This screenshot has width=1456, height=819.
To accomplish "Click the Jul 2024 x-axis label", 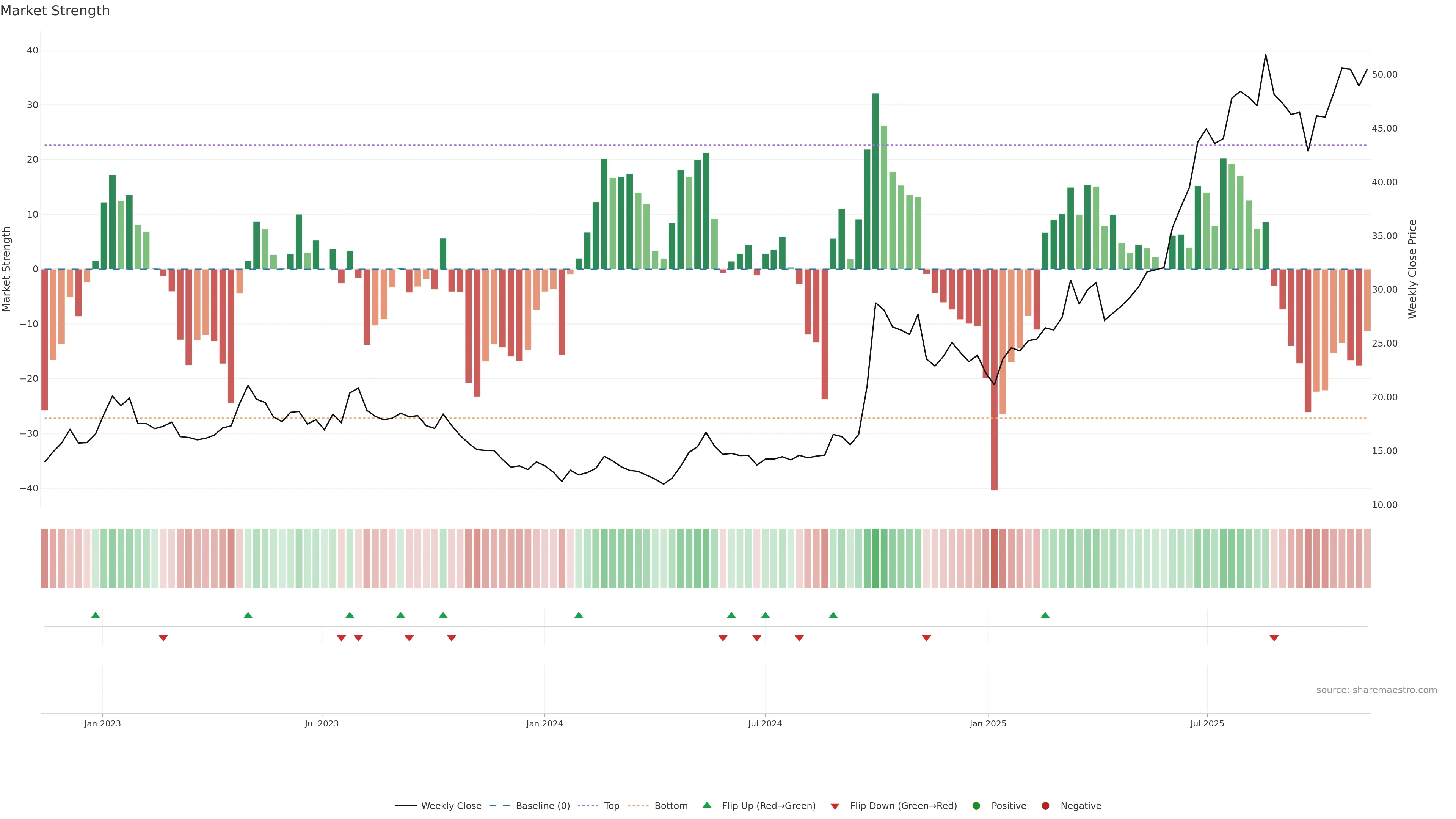I will point(765,723).
